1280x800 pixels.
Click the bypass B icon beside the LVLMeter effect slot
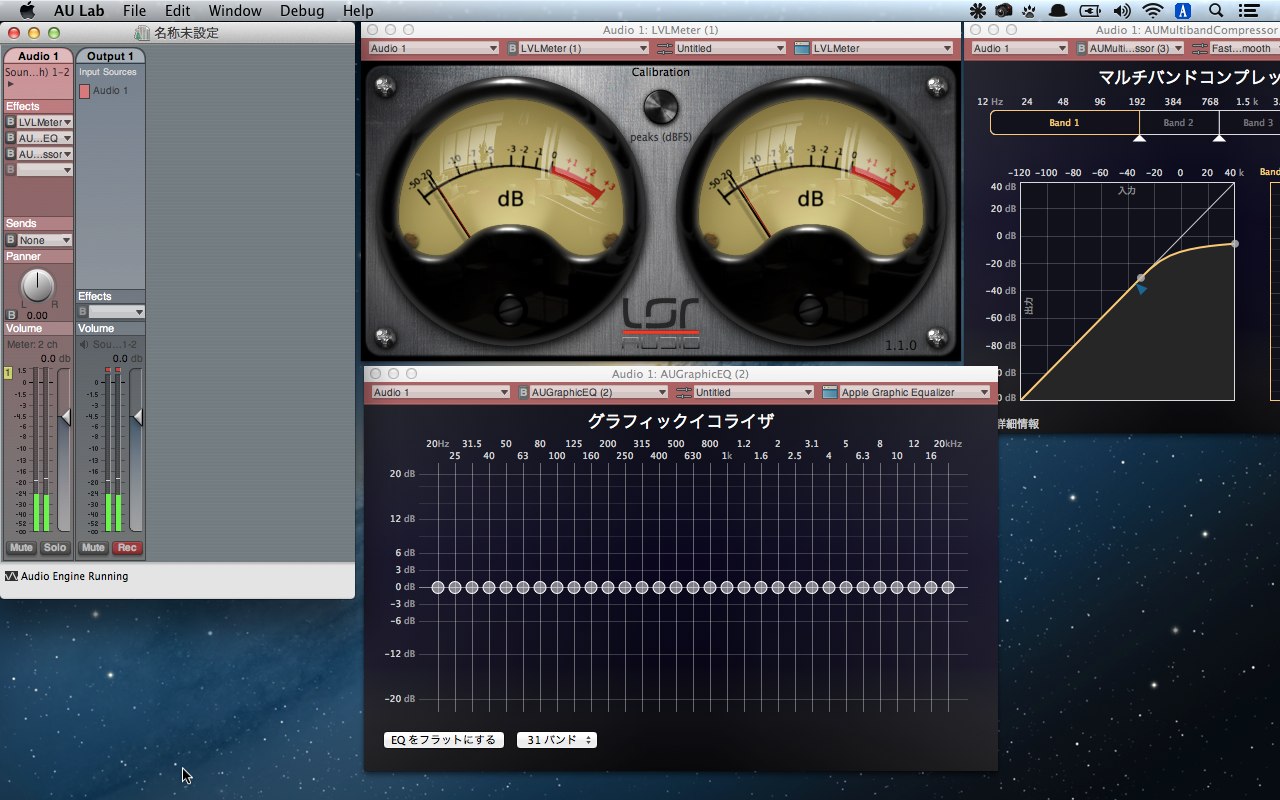point(11,122)
